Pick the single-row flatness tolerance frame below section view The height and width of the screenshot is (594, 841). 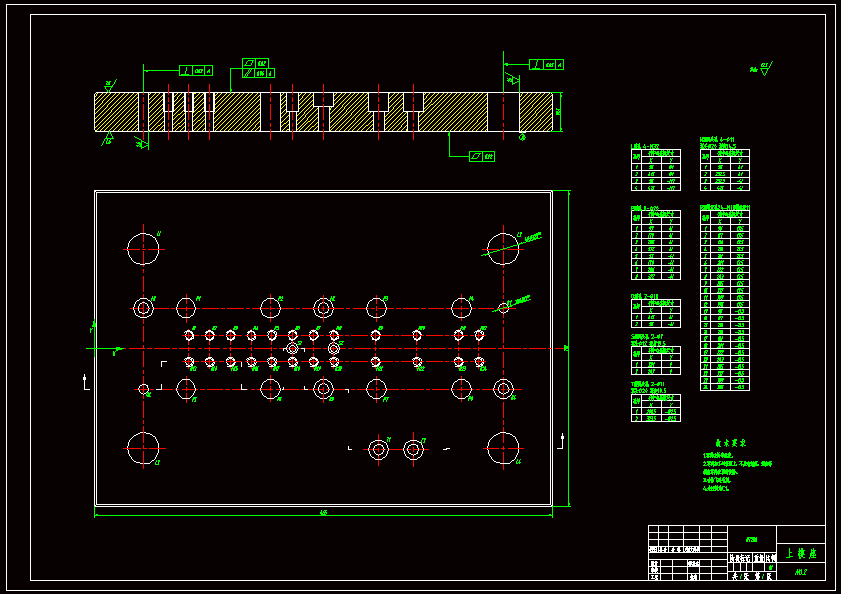[x=482, y=156]
